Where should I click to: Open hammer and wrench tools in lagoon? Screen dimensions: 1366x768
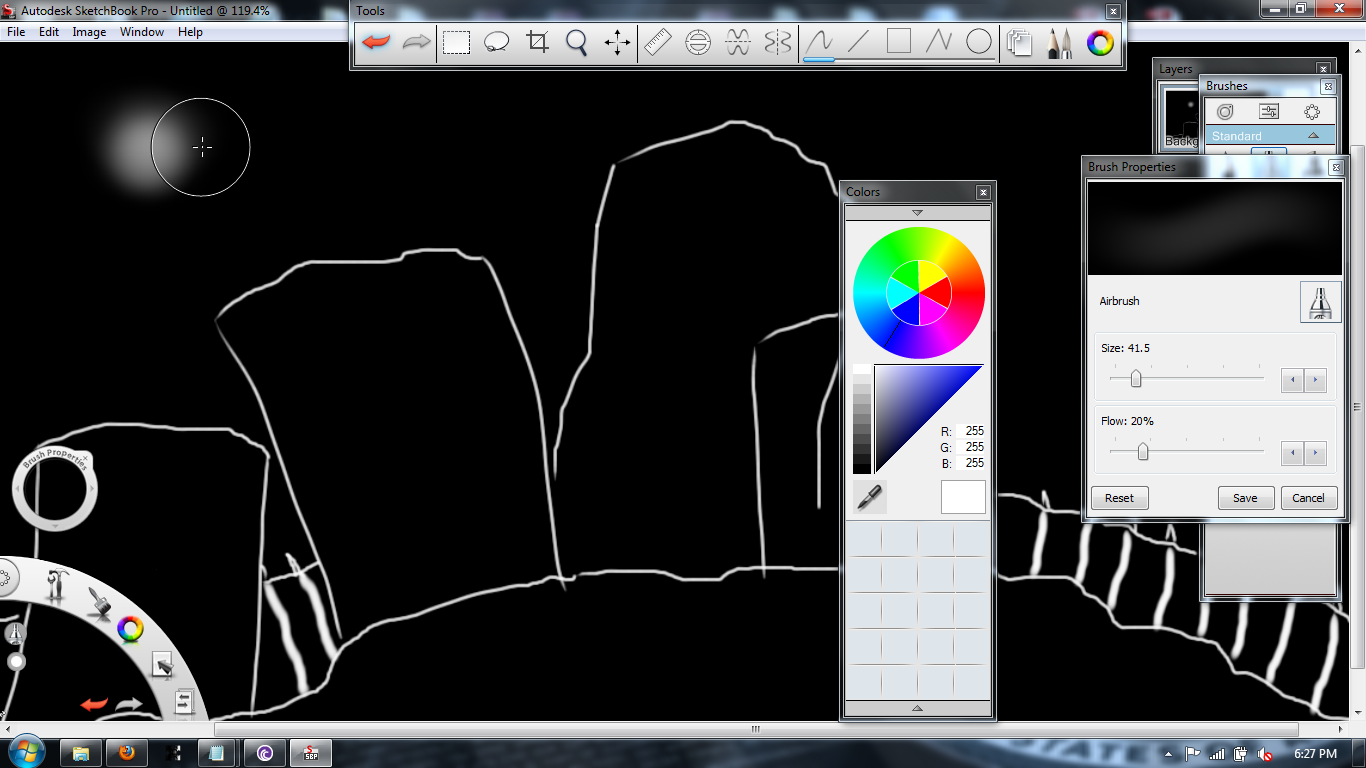click(x=57, y=586)
